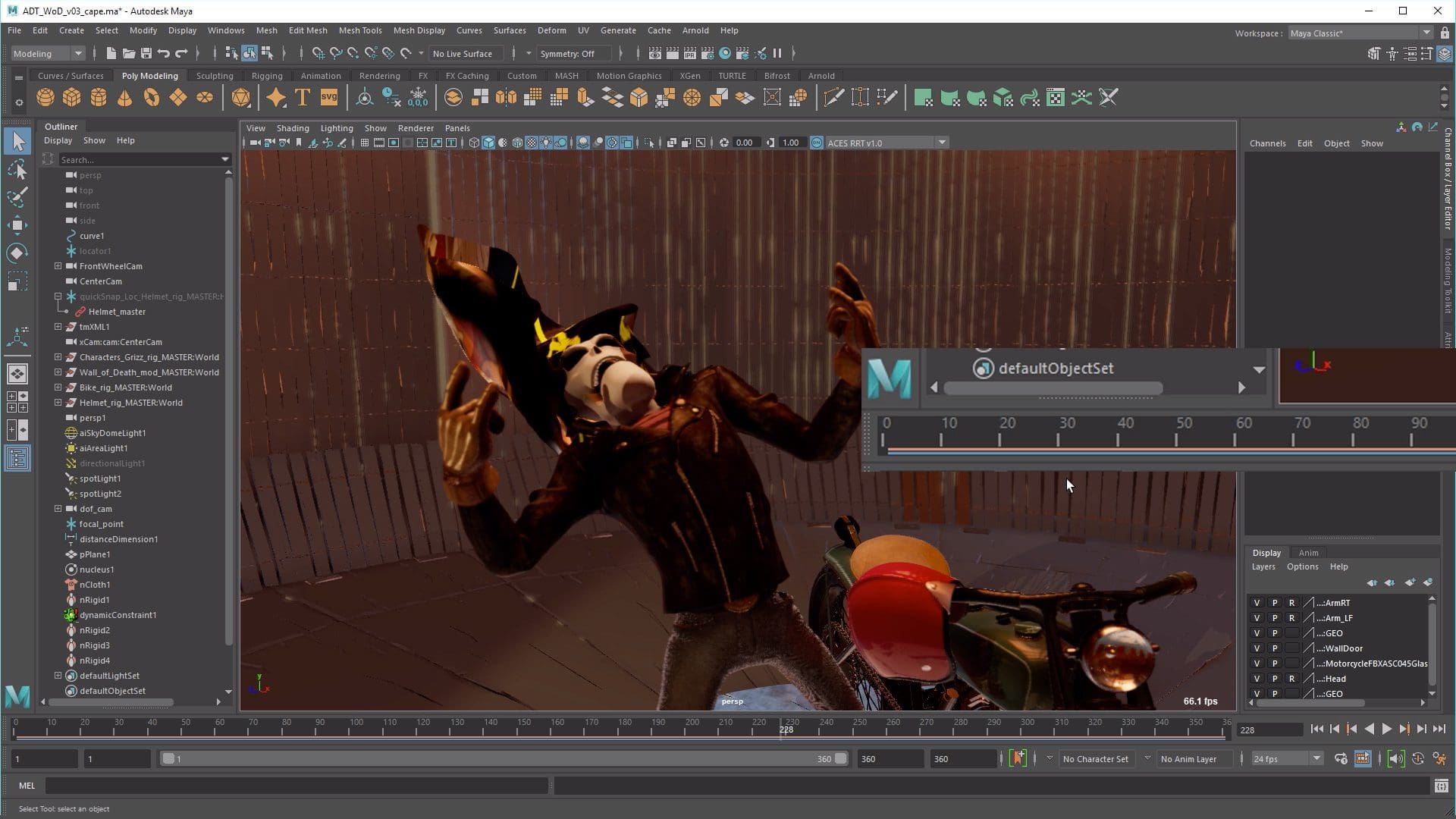Screen dimensions: 1456x819
Task: Create a polygon cylinder from shelf
Action: coord(99,98)
